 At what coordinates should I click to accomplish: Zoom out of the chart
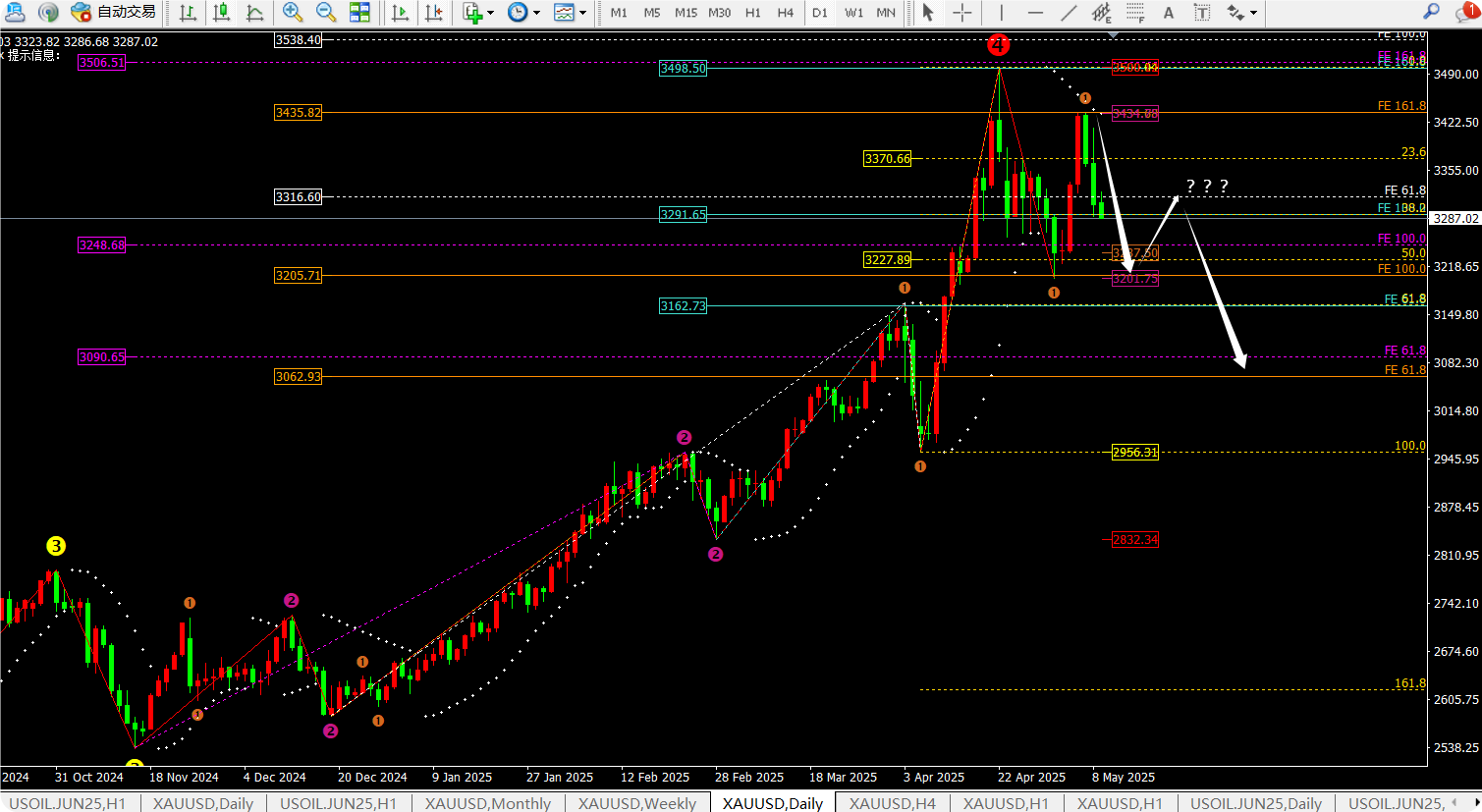[x=325, y=13]
